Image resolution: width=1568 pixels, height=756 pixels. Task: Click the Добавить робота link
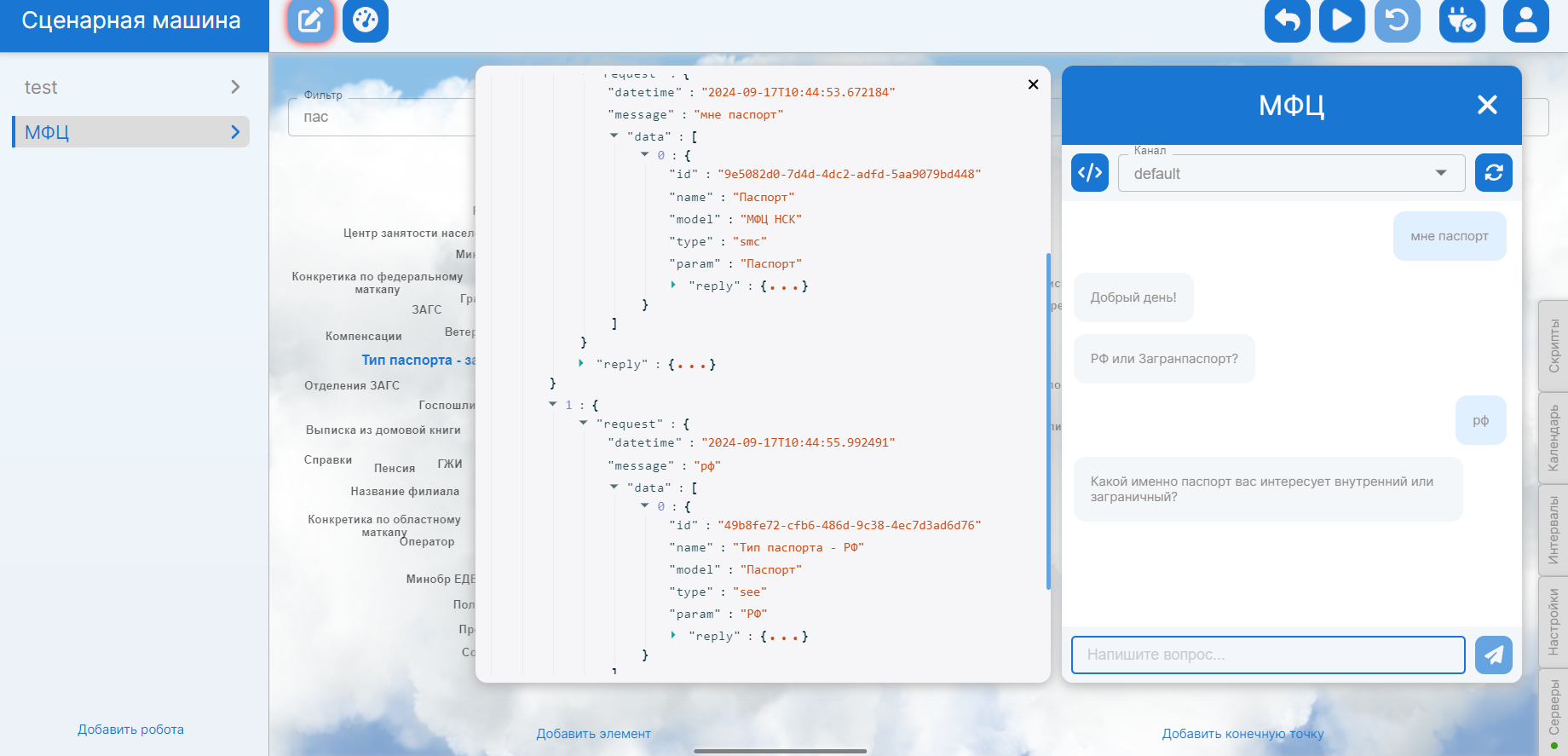tap(130, 730)
